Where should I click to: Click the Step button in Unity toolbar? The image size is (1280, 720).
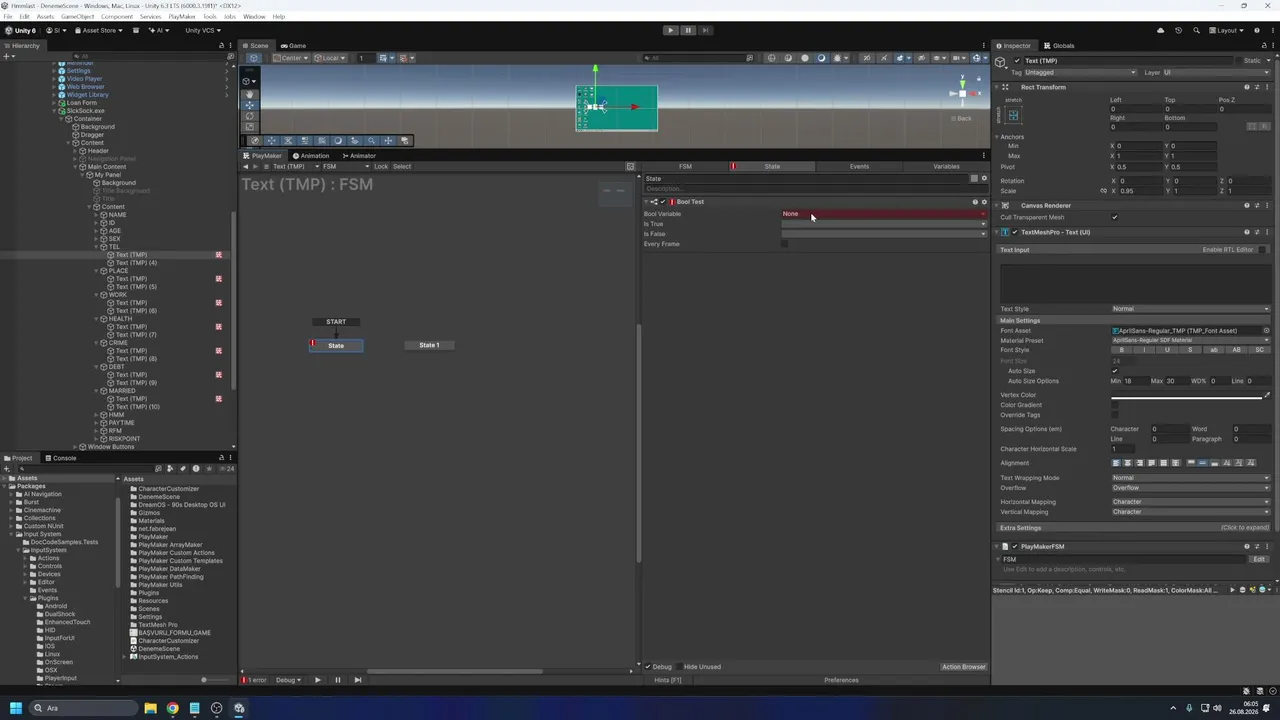point(704,30)
